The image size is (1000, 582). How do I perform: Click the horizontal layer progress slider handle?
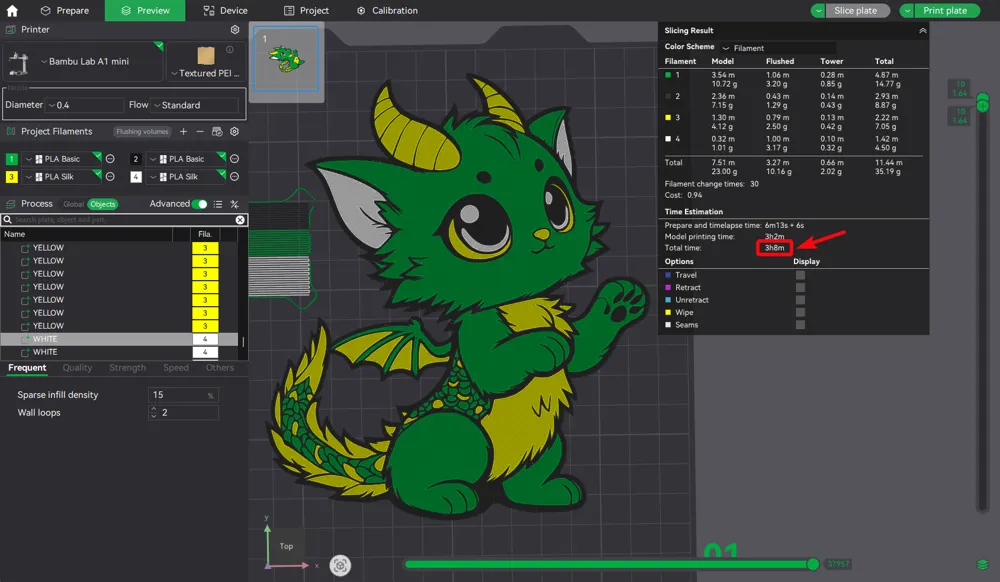(x=813, y=564)
